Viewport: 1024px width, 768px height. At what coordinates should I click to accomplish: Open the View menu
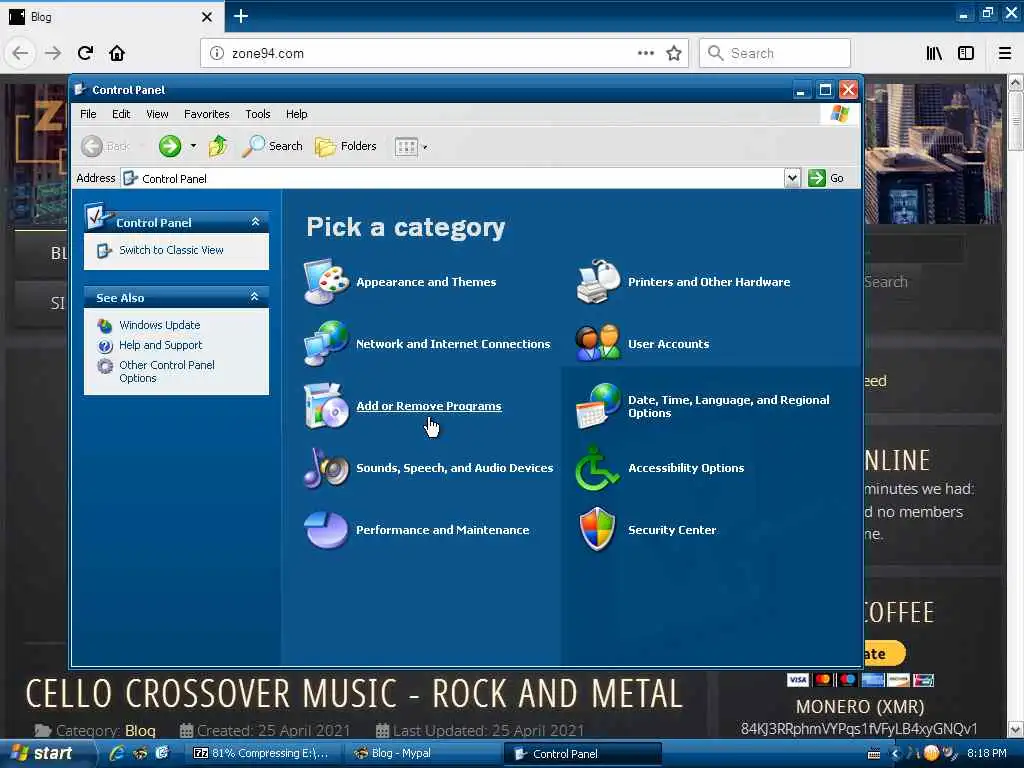pyautogui.click(x=157, y=114)
